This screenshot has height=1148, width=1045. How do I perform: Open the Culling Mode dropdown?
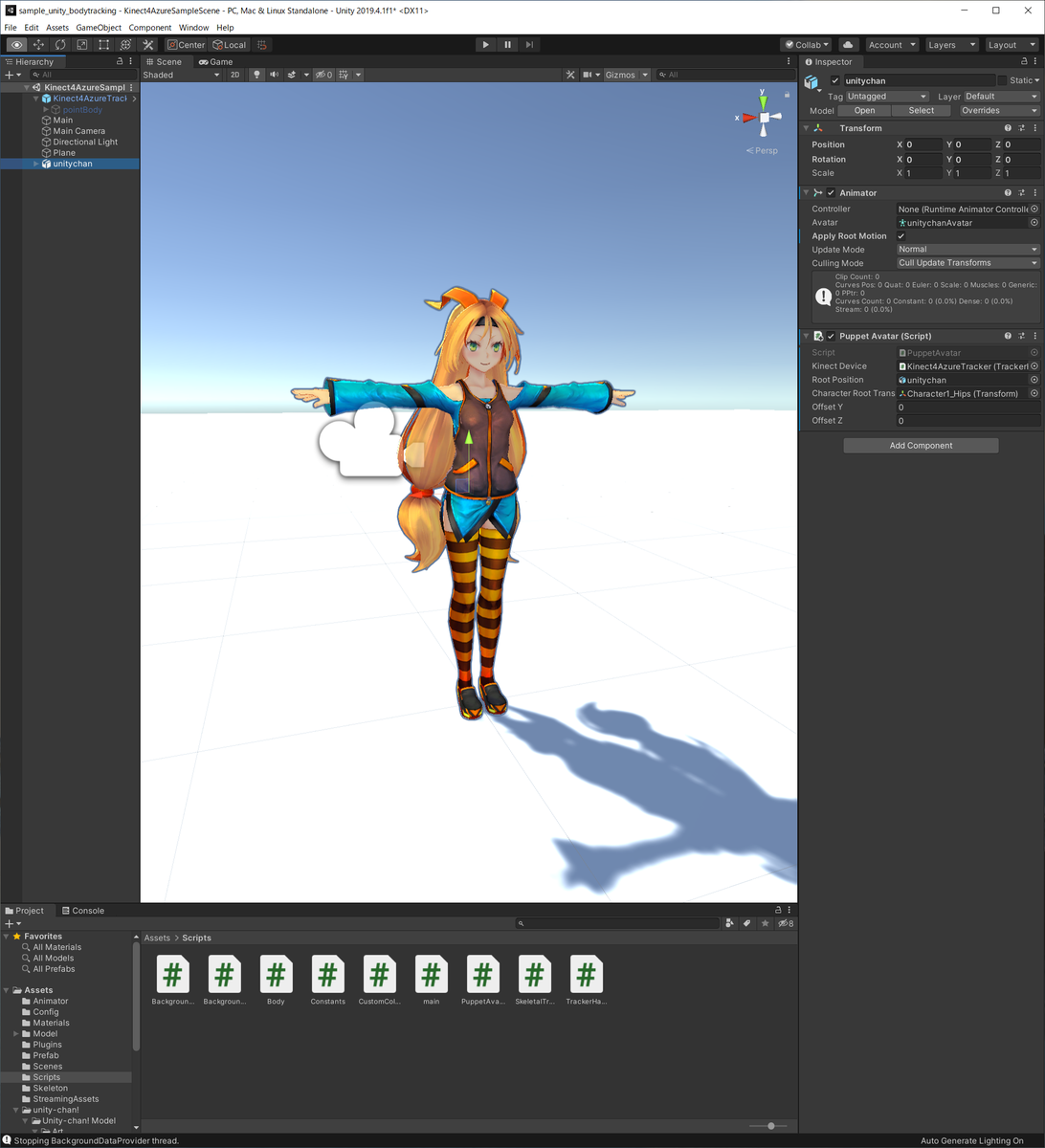(967, 263)
